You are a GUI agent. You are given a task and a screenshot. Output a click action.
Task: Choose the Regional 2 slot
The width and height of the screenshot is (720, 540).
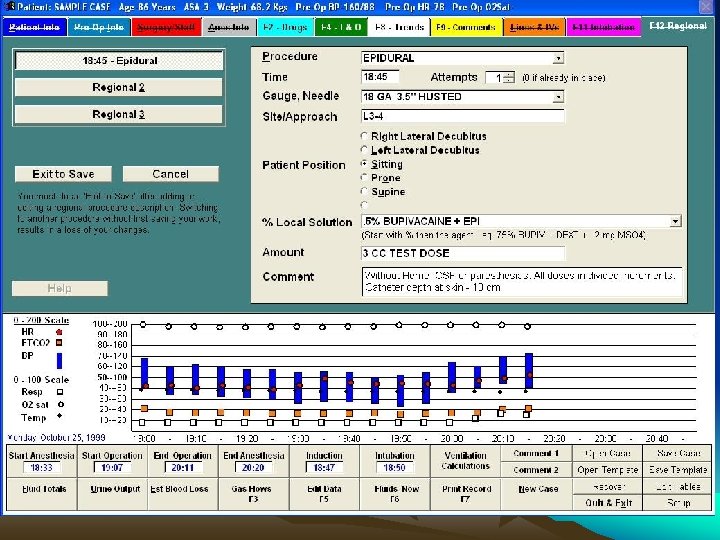[x=119, y=87]
